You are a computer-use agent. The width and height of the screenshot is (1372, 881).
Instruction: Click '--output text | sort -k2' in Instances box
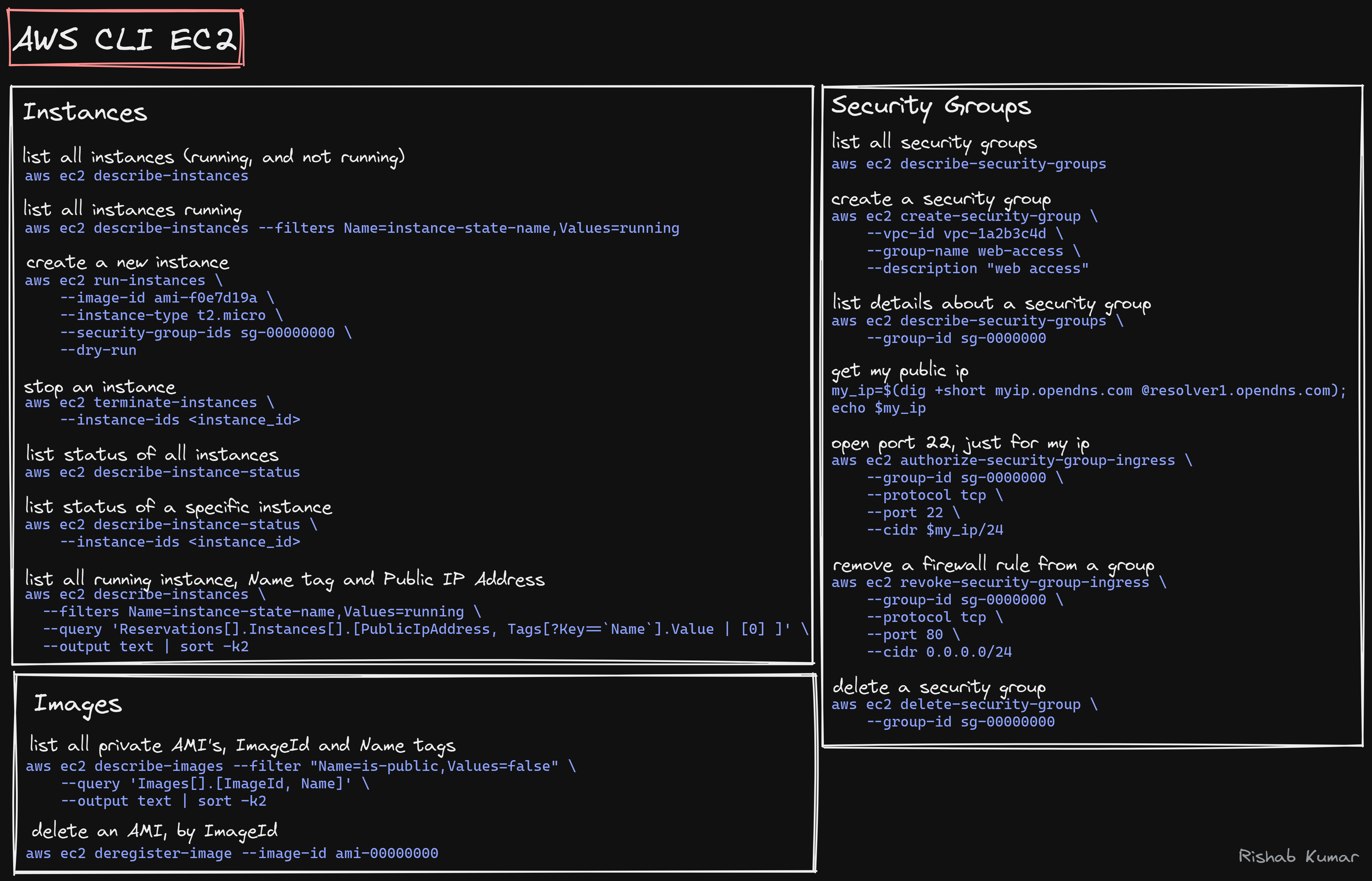coord(146,647)
